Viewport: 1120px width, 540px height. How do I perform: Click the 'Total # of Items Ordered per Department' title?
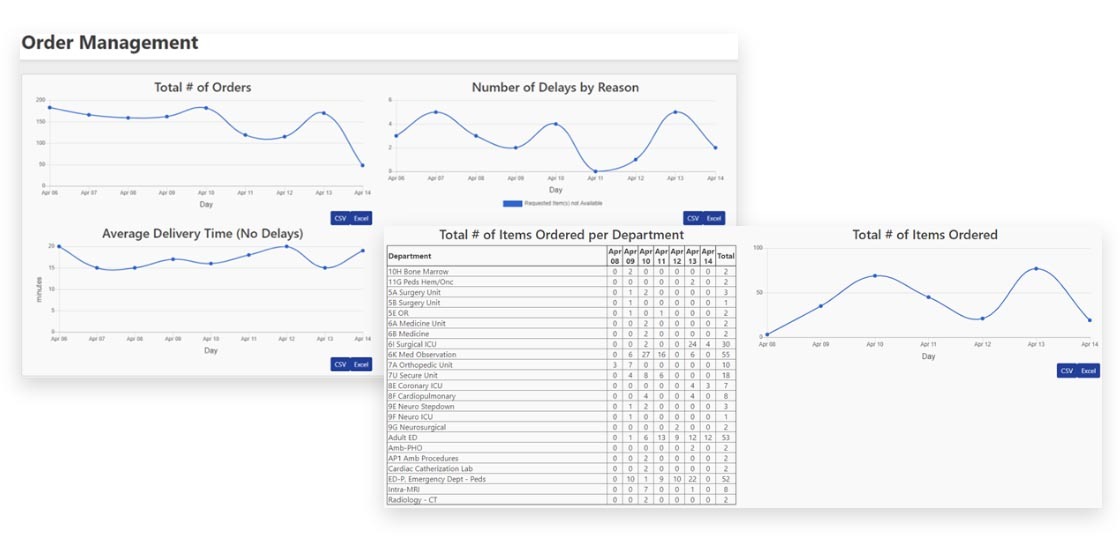[561, 234]
